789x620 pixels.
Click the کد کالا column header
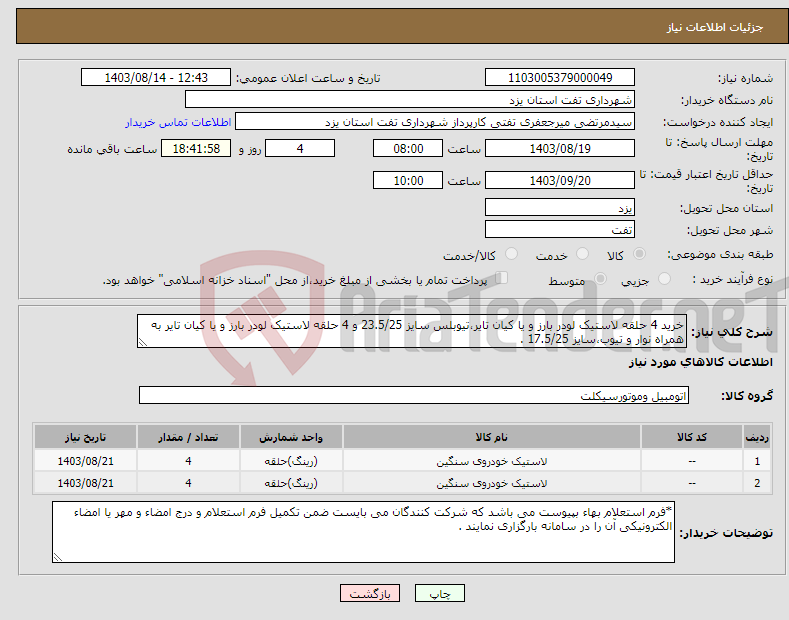coord(691,437)
